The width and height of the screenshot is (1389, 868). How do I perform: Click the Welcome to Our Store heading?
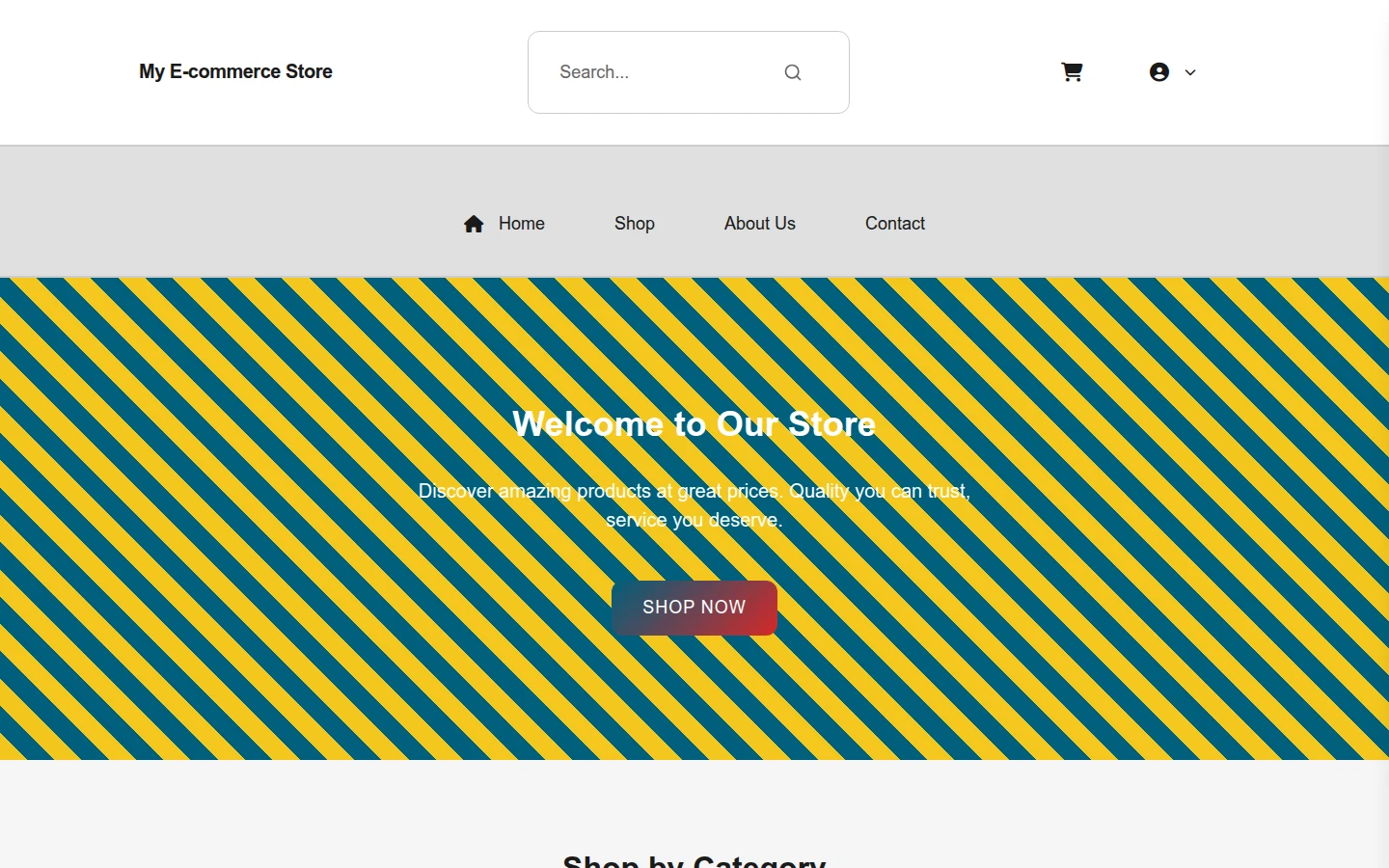694,424
